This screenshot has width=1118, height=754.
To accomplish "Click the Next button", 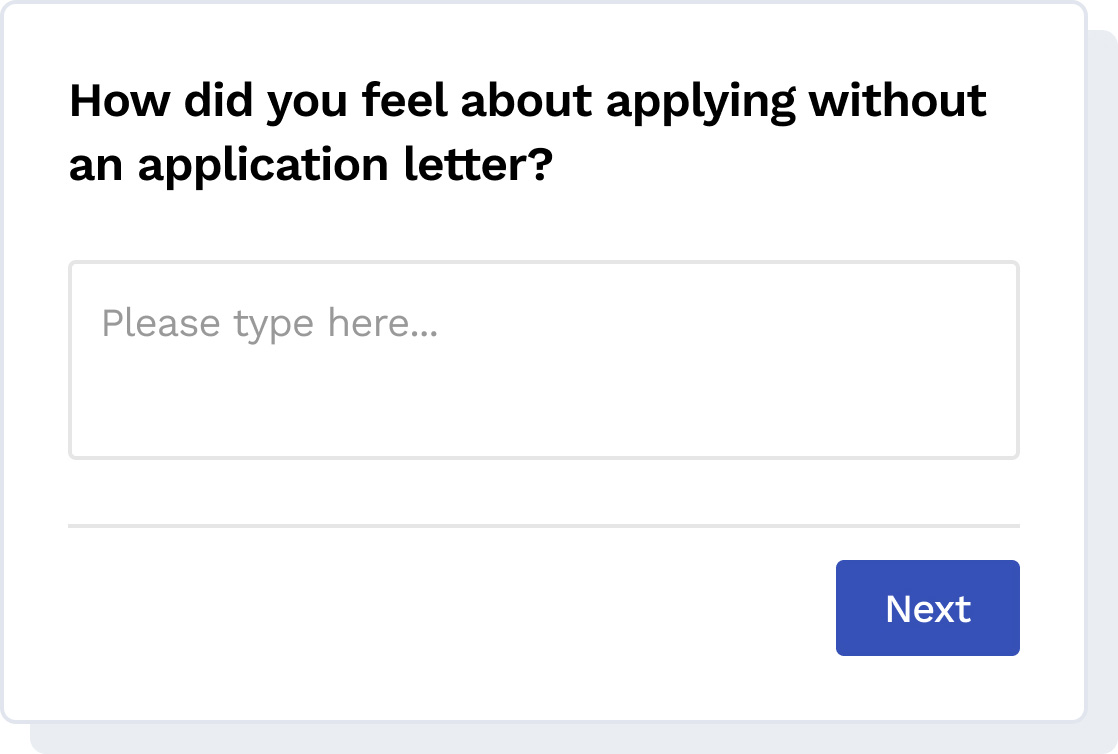I will [x=928, y=608].
